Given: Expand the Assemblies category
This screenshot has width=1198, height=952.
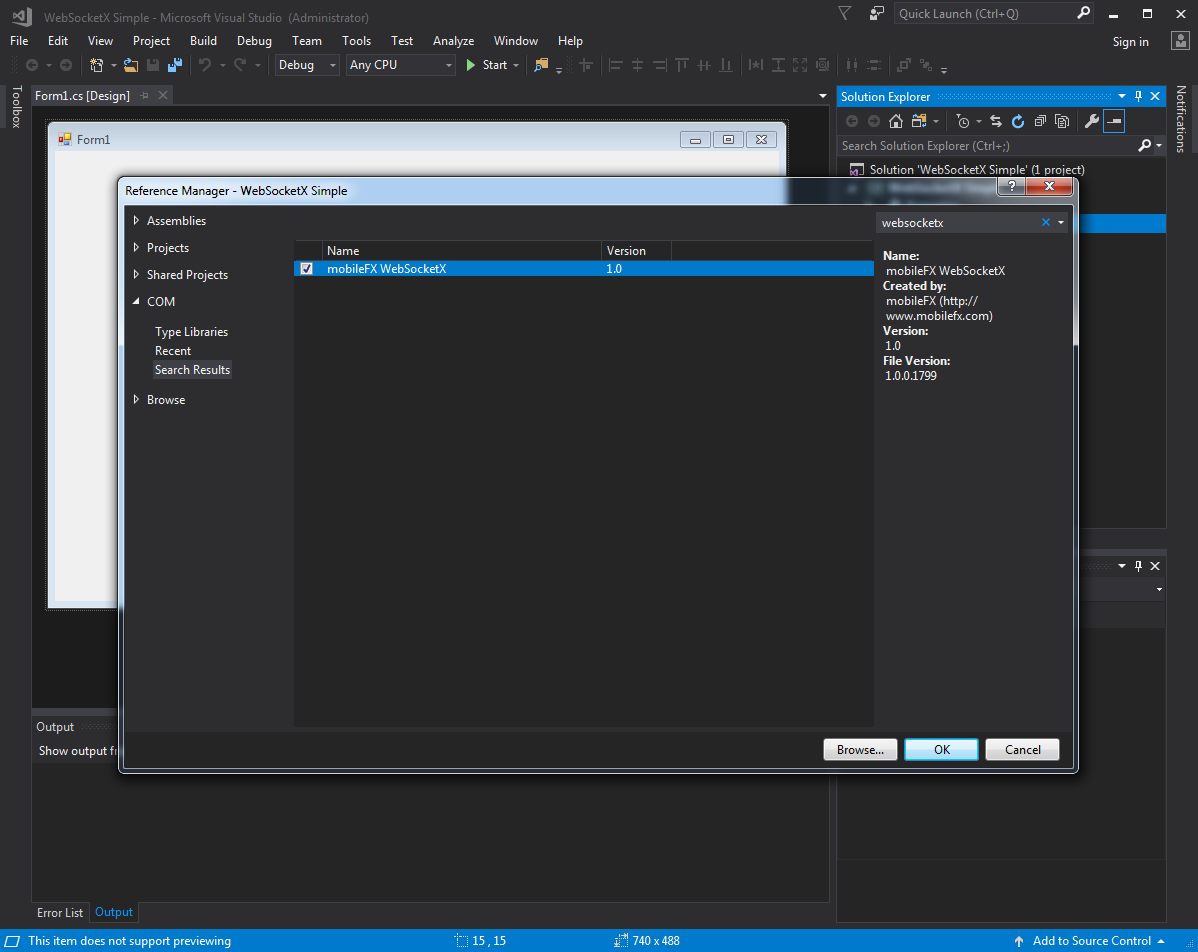Looking at the screenshot, I should coord(136,220).
